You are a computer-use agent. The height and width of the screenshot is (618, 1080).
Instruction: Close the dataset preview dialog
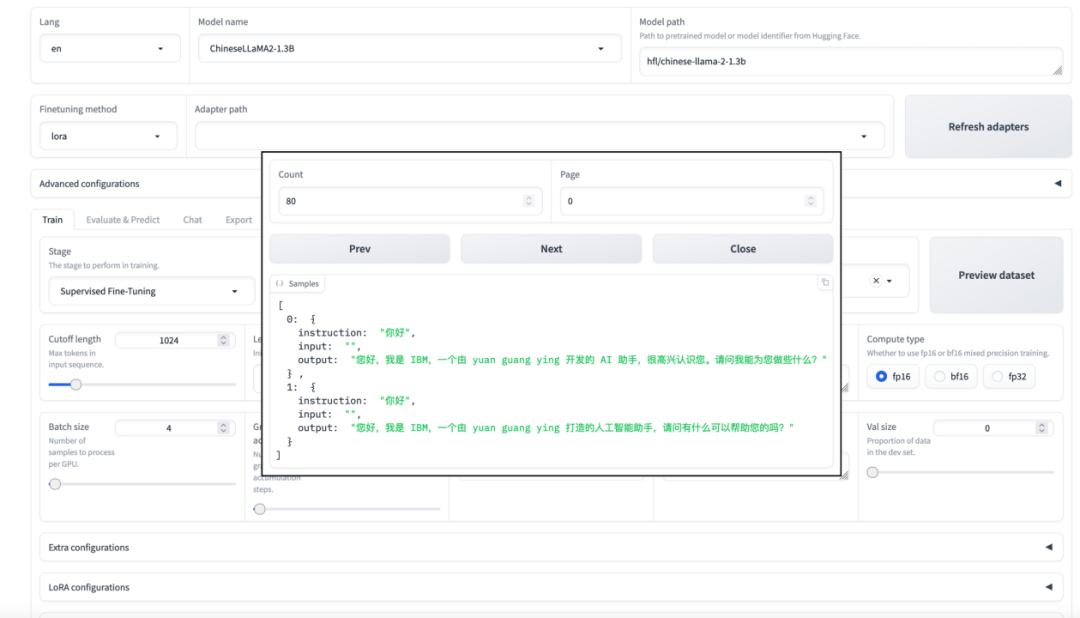click(x=742, y=249)
